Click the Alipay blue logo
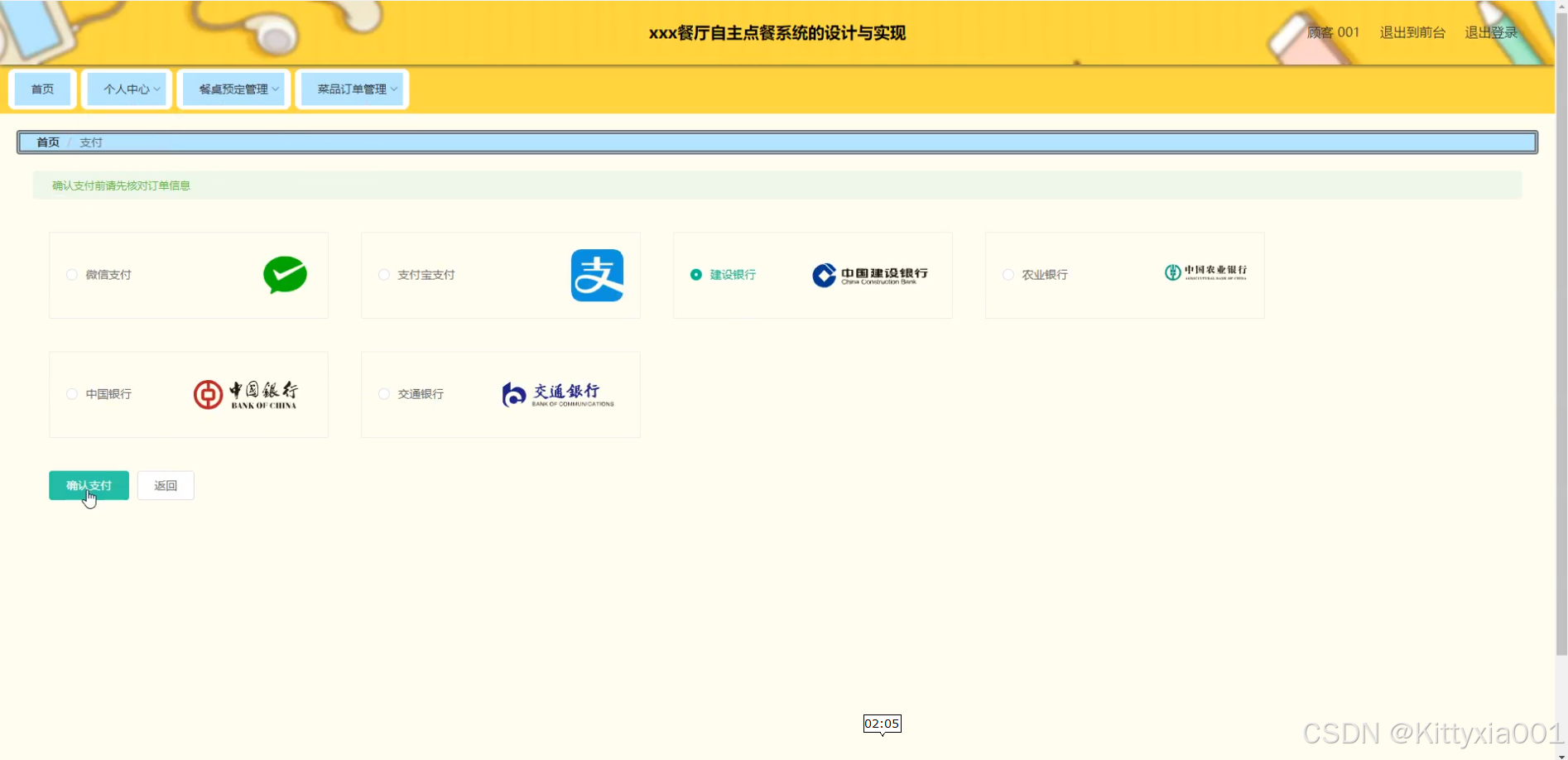This screenshot has width=1568, height=760. [597, 276]
